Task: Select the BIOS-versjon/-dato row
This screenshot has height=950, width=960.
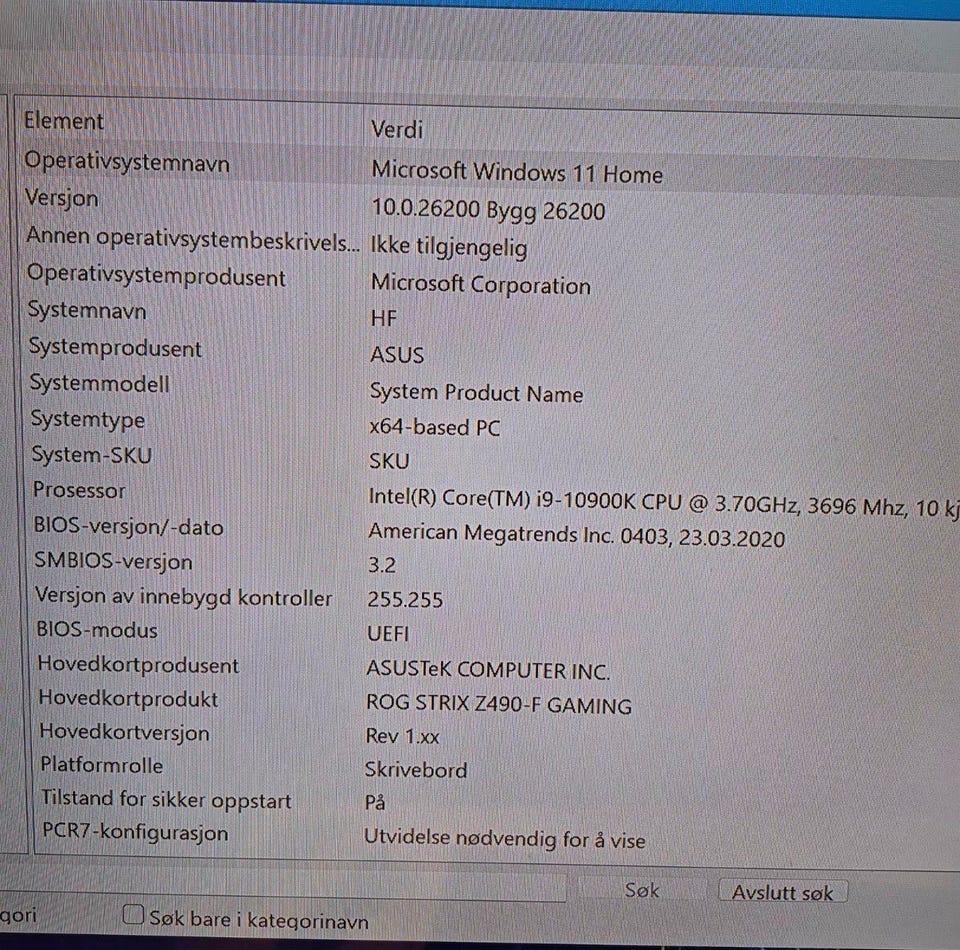Action: click(490, 532)
